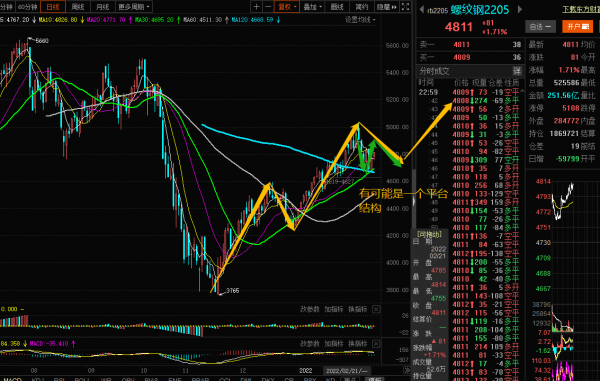Switch to 60分钟 chart tab
Viewport: 600px width, 381px height.
(x=28, y=7)
